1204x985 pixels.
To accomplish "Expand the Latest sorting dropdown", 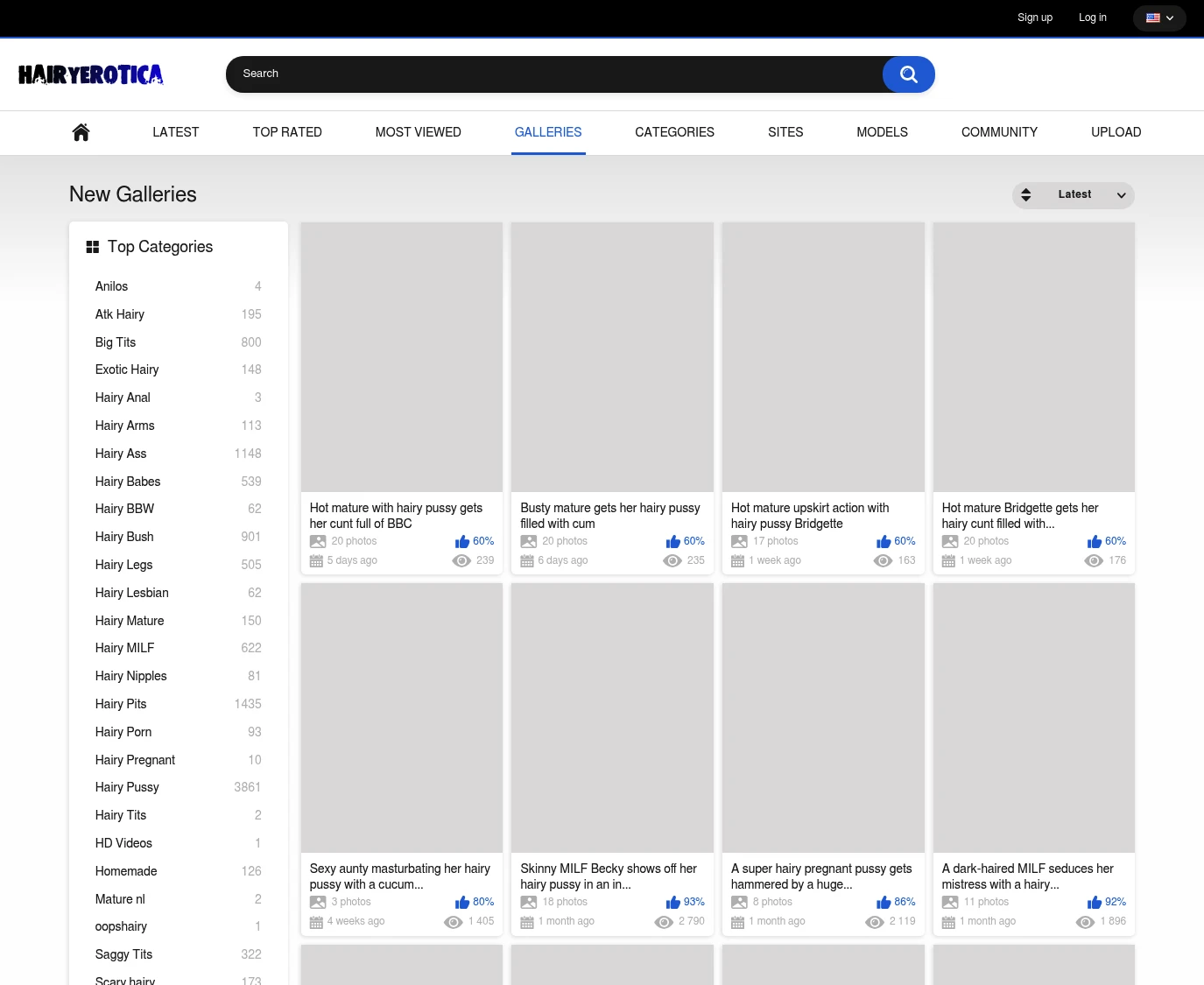I will tap(1074, 195).
